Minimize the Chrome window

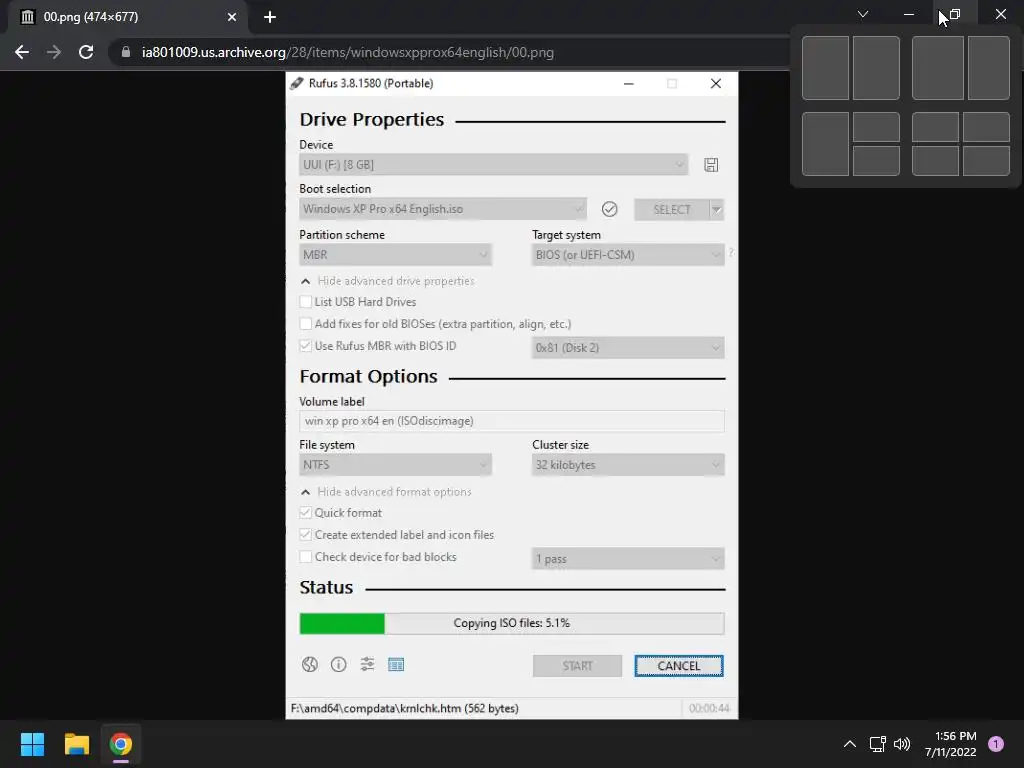(x=909, y=14)
